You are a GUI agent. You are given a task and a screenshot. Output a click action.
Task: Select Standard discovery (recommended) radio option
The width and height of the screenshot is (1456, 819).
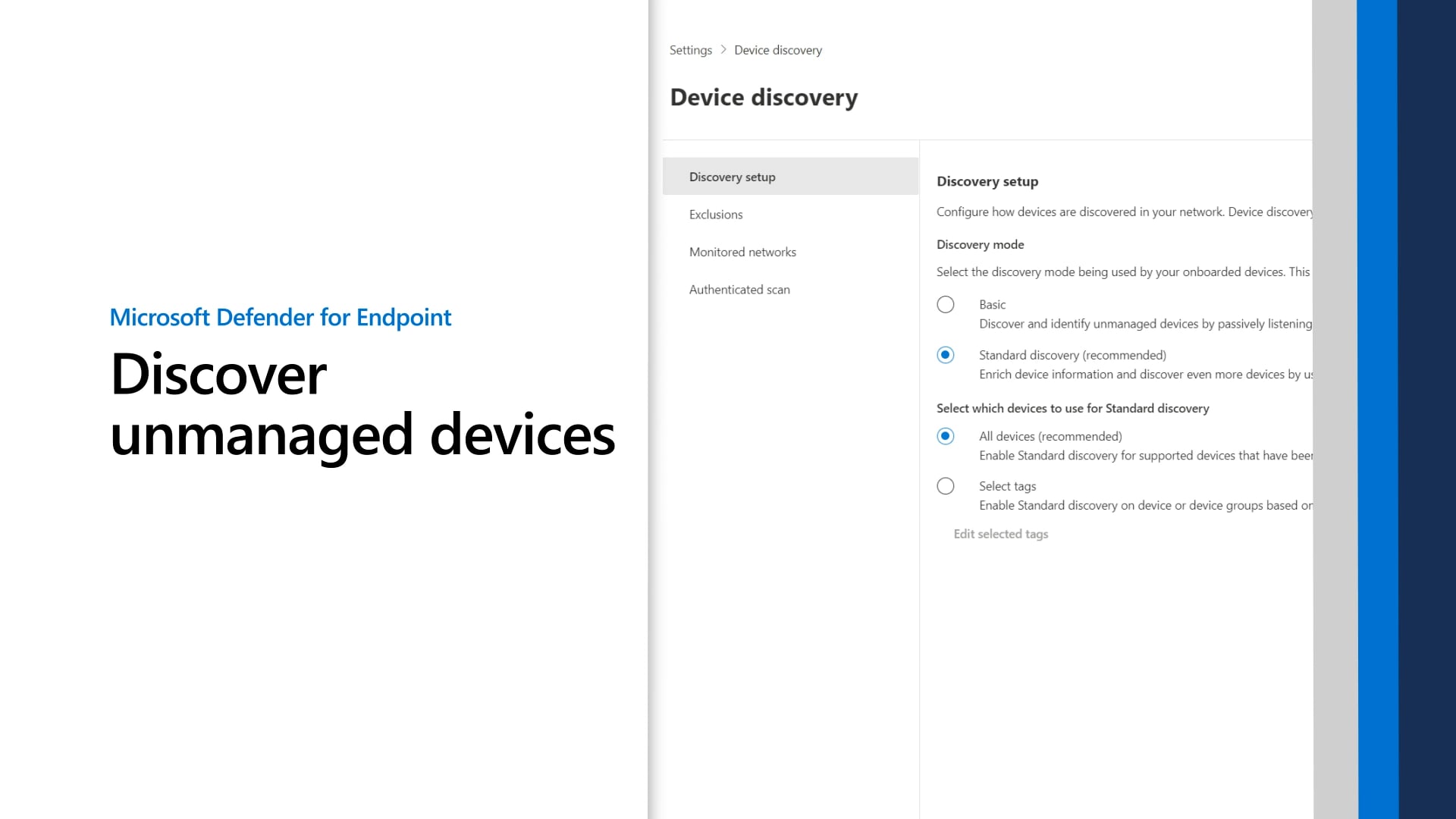coord(945,355)
